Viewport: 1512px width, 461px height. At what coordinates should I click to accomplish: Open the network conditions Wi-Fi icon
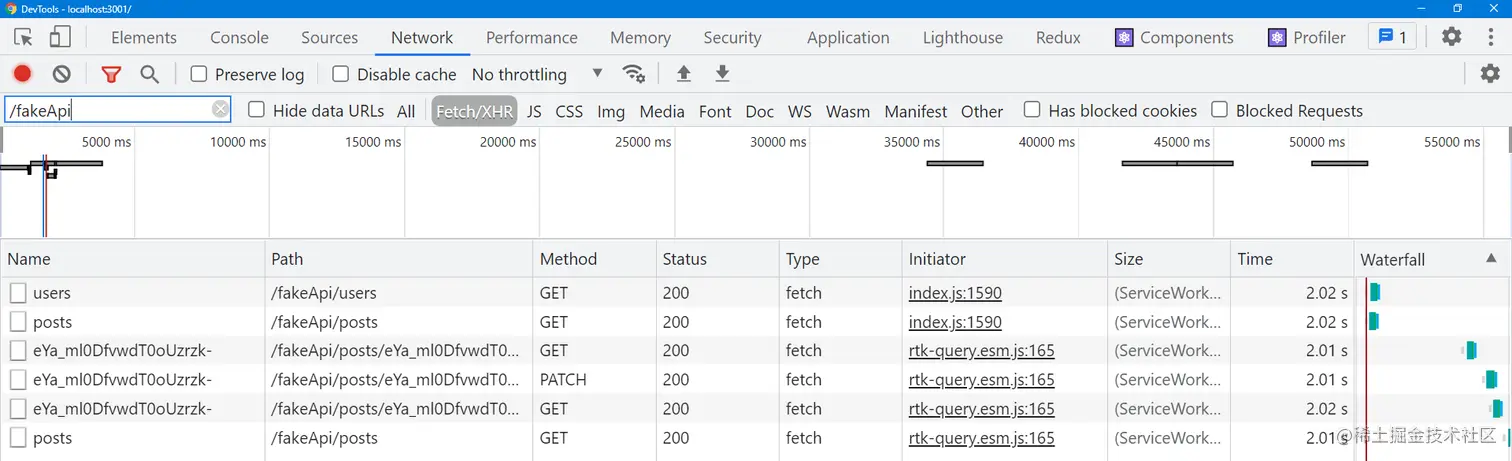pyautogui.click(x=633, y=74)
